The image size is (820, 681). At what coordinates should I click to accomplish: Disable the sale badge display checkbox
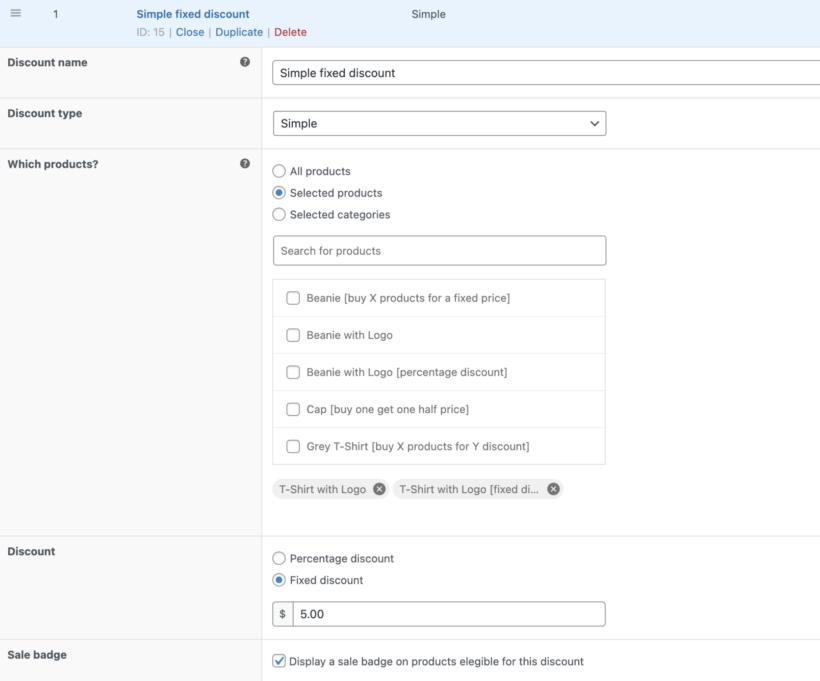[278, 661]
